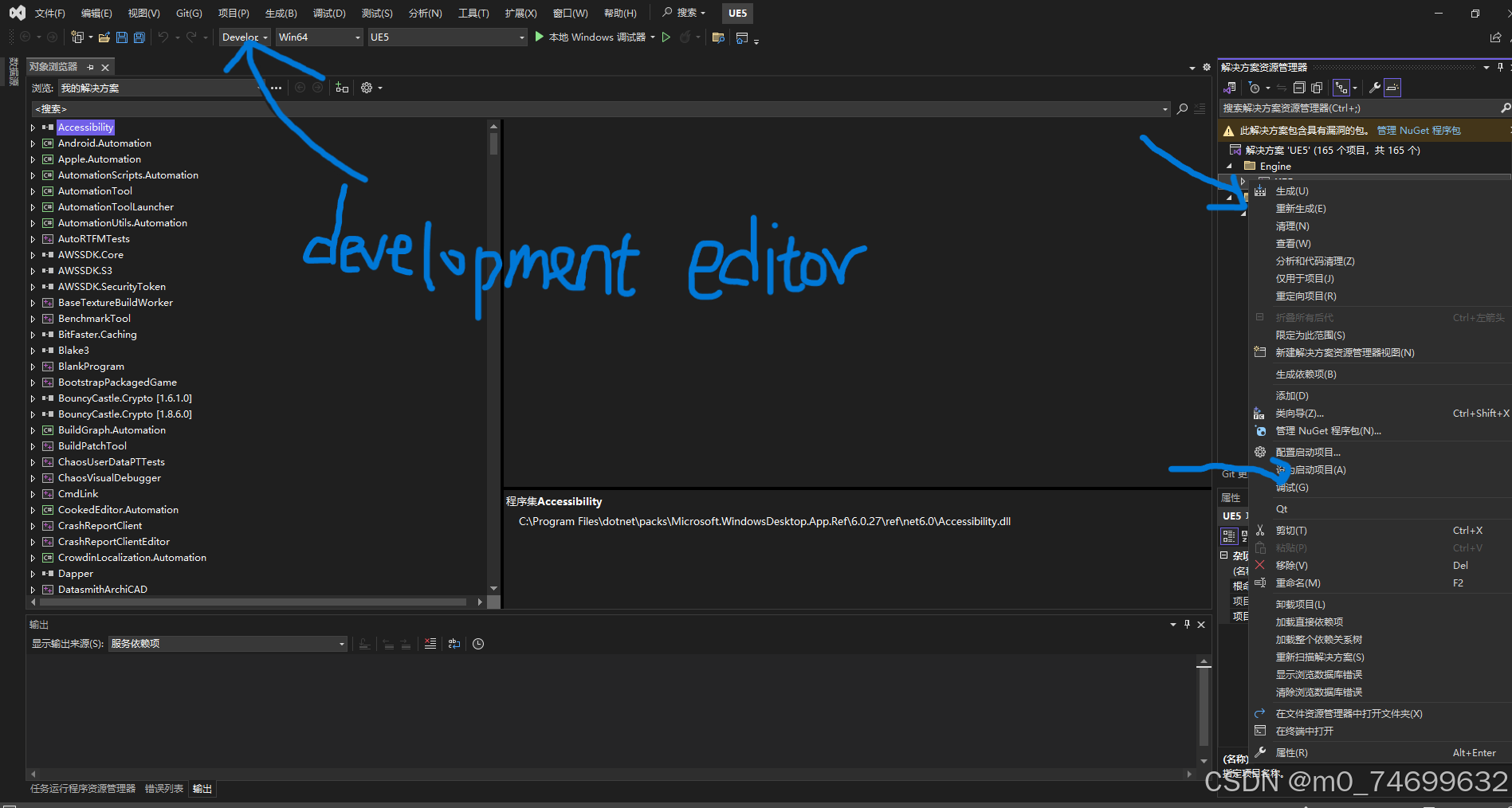
Task: Open the 文件(F) menu
Action: point(50,14)
